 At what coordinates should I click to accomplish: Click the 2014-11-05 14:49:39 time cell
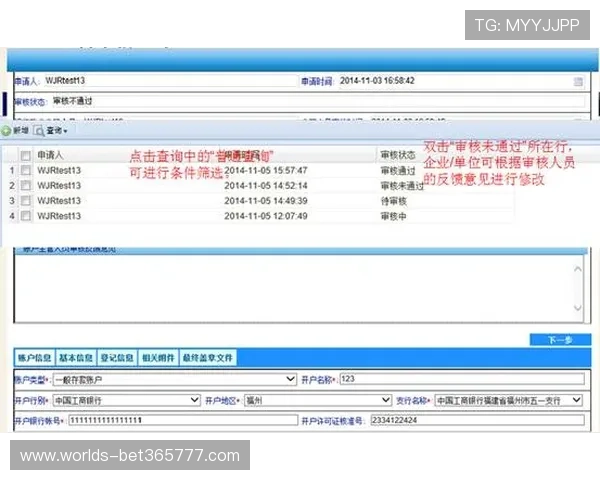click(x=266, y=201)
